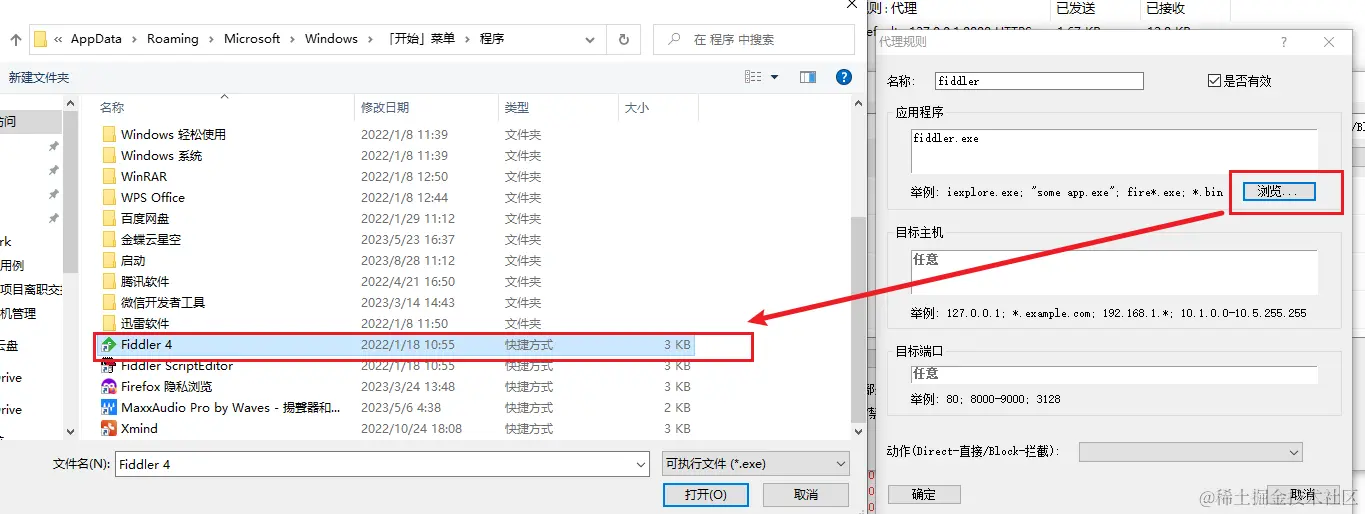Click the Firefox 隐私浏览 shortcut icon
This screenshot has width=1365, height=514.
[109, 387]
